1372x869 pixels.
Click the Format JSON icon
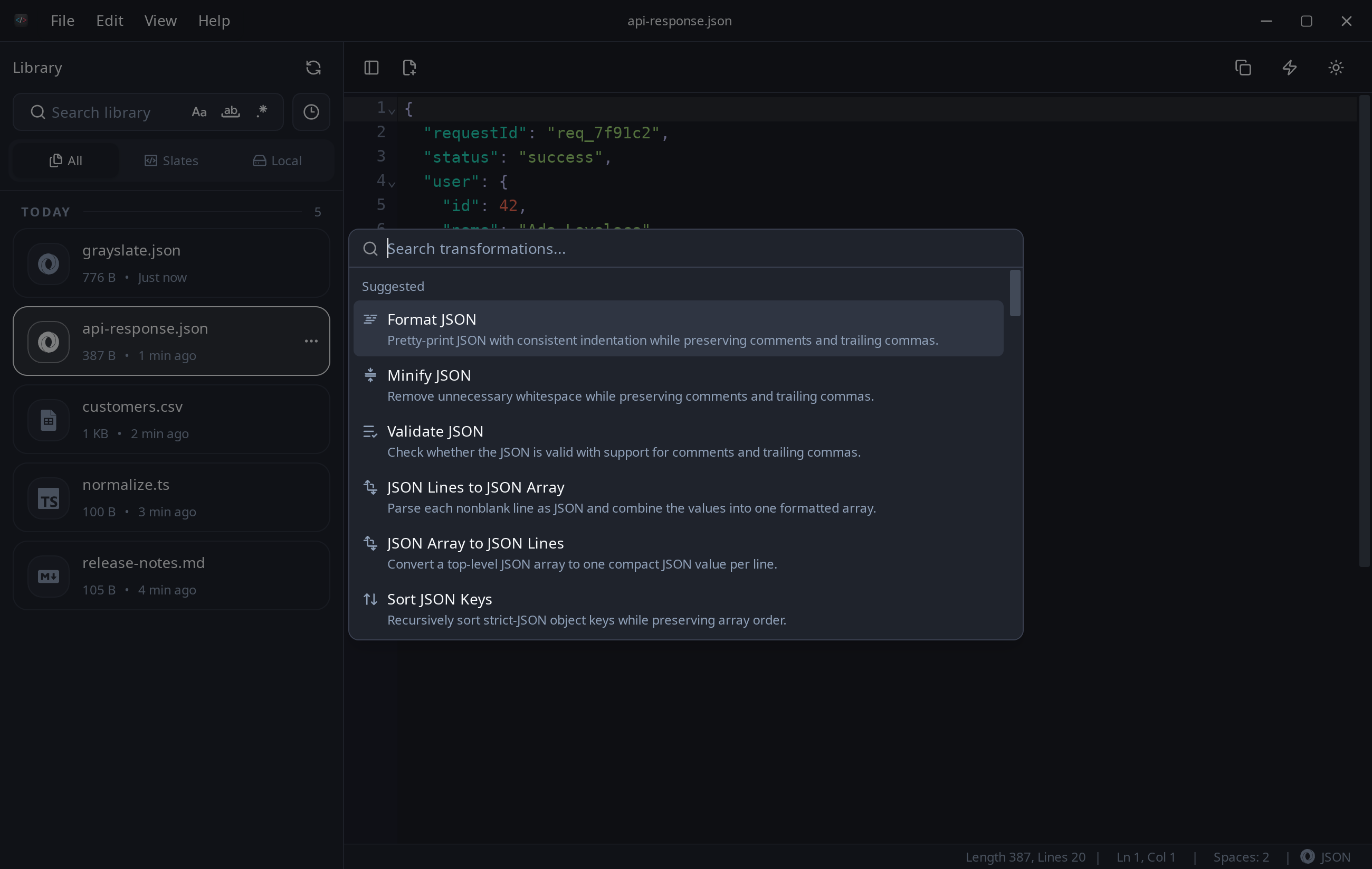point(370,319)
